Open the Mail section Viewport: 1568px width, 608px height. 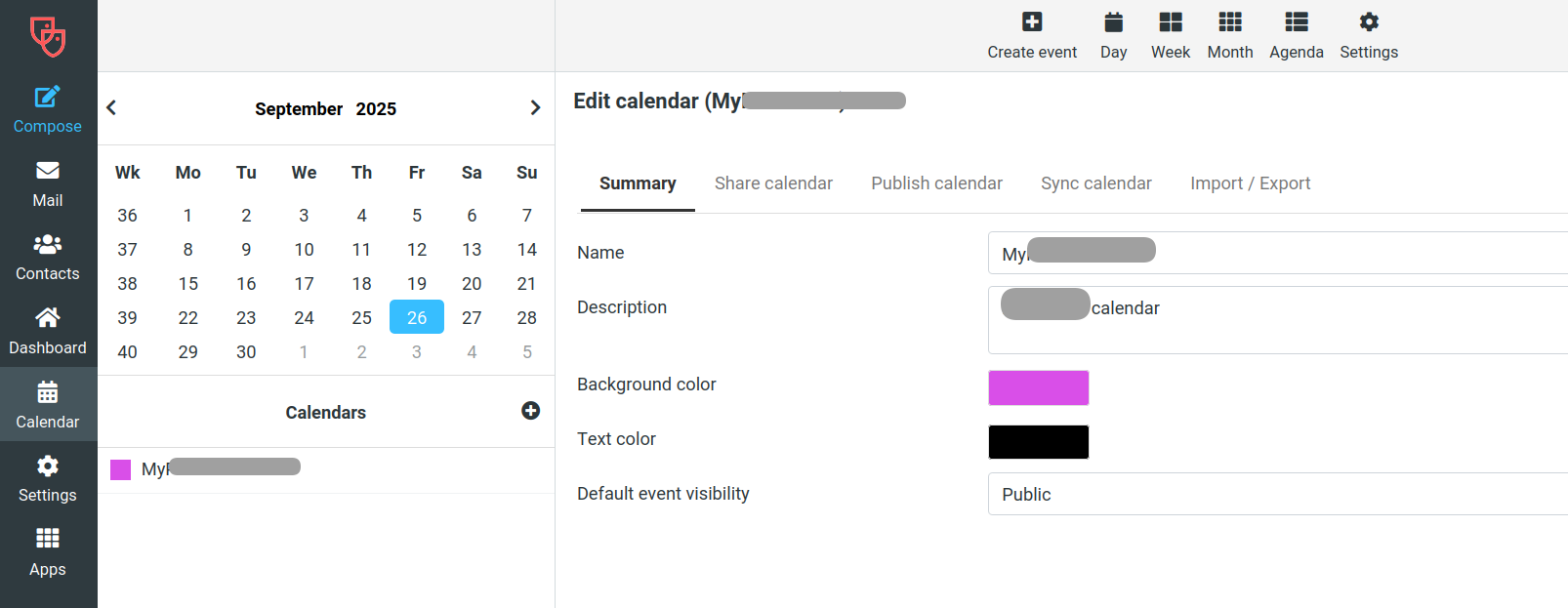pyautogui.click(x=47, y=184)
